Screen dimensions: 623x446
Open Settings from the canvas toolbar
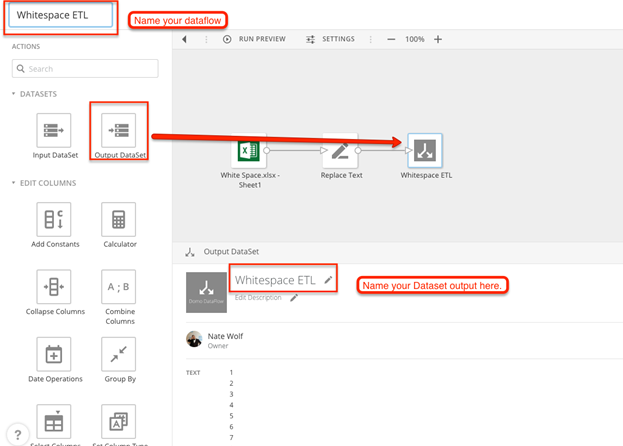pyautogui.click(x=330, y=39)
